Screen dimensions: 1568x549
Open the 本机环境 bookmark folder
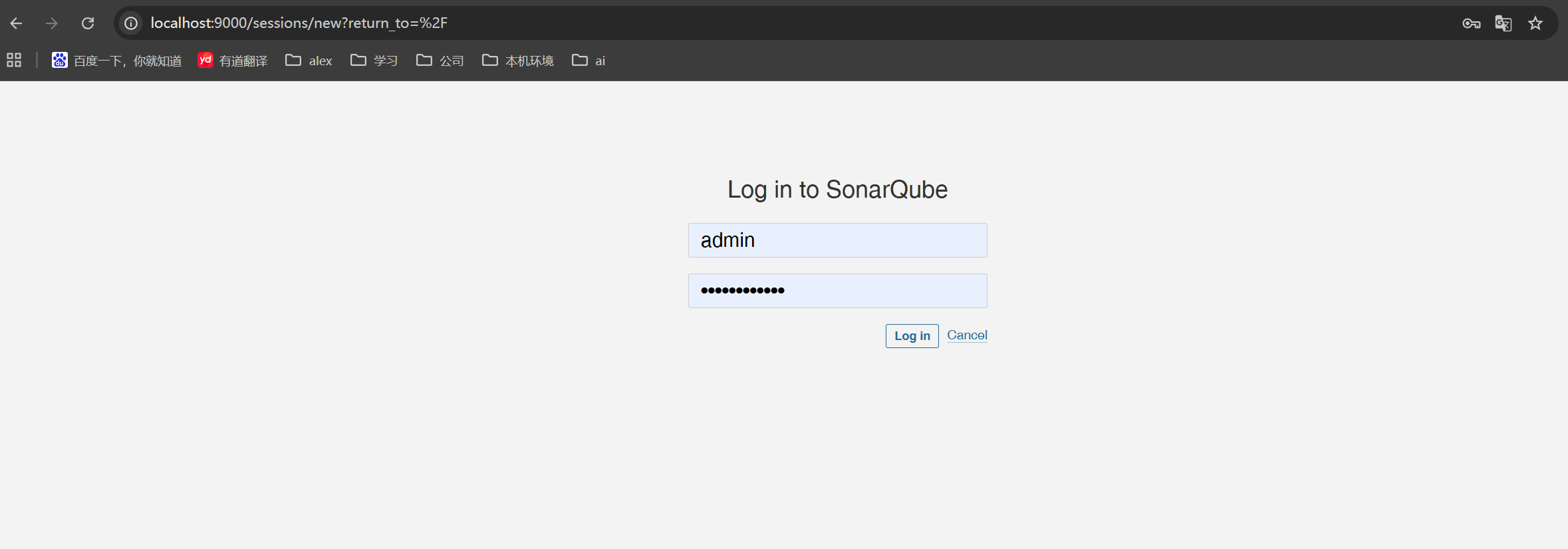(x=517, y=61)
